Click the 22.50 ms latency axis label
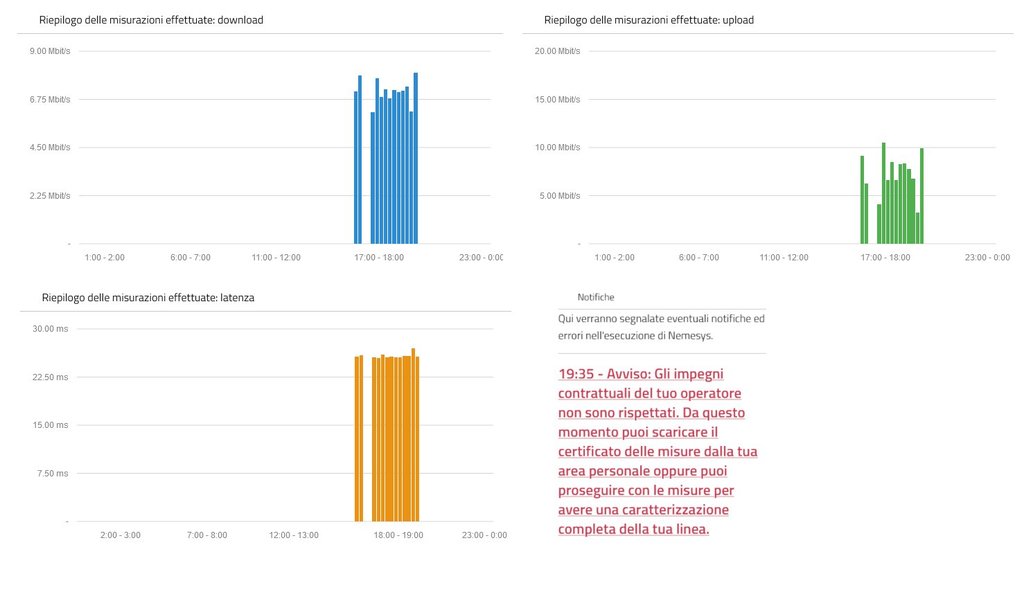1024x608 pixels. click(x=50, y=377)
